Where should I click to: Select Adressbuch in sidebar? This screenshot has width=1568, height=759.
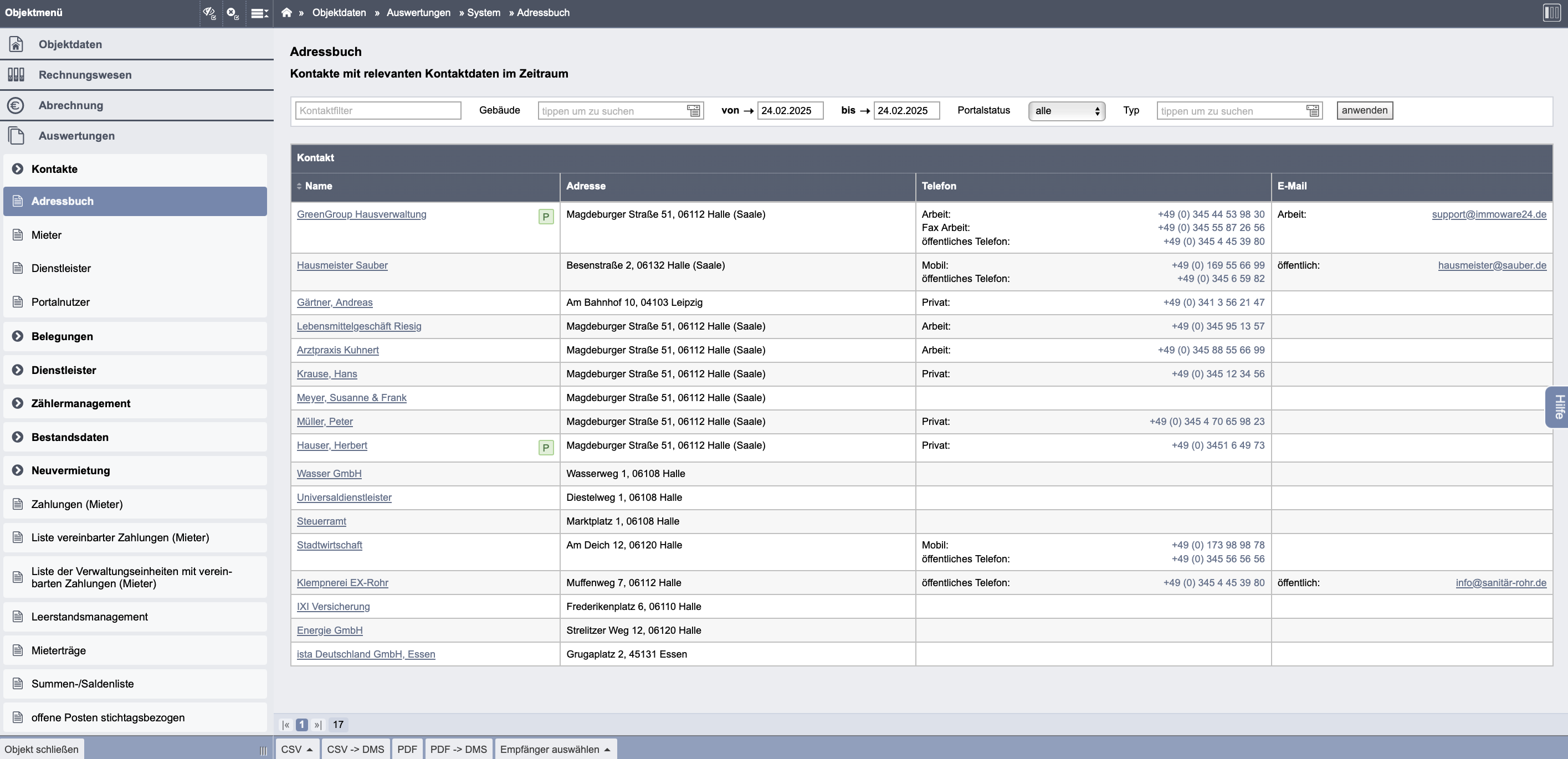click(x=135, y=202)
